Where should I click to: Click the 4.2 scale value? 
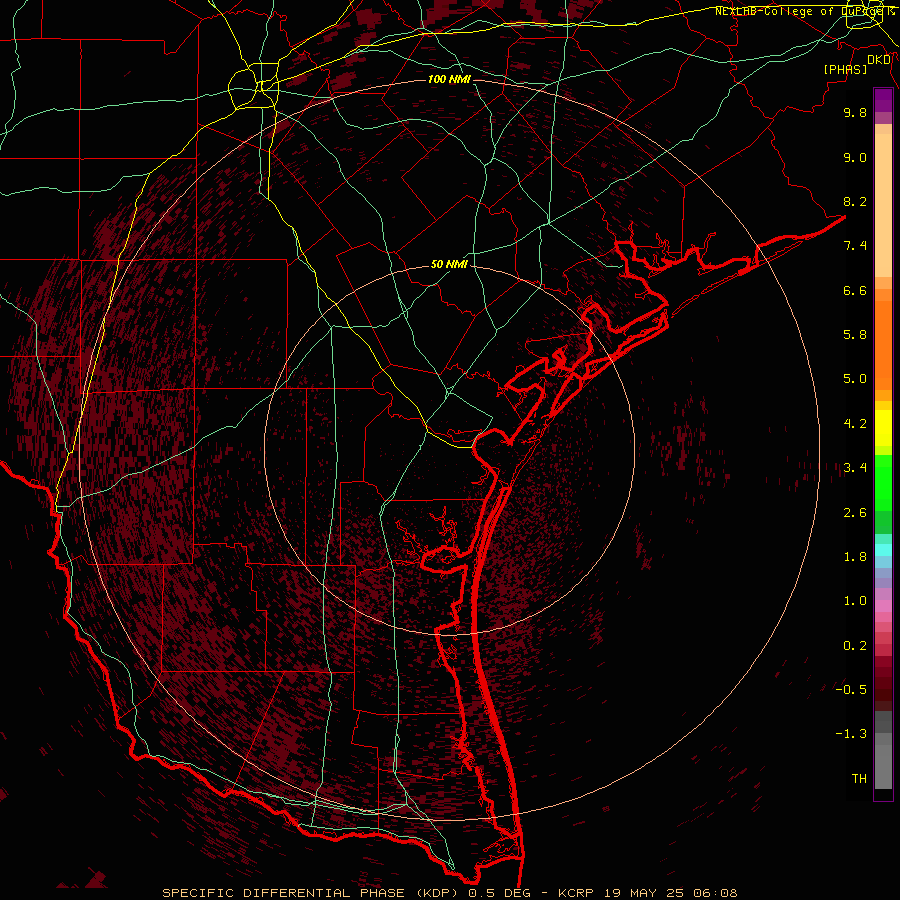tap(855, 424)
